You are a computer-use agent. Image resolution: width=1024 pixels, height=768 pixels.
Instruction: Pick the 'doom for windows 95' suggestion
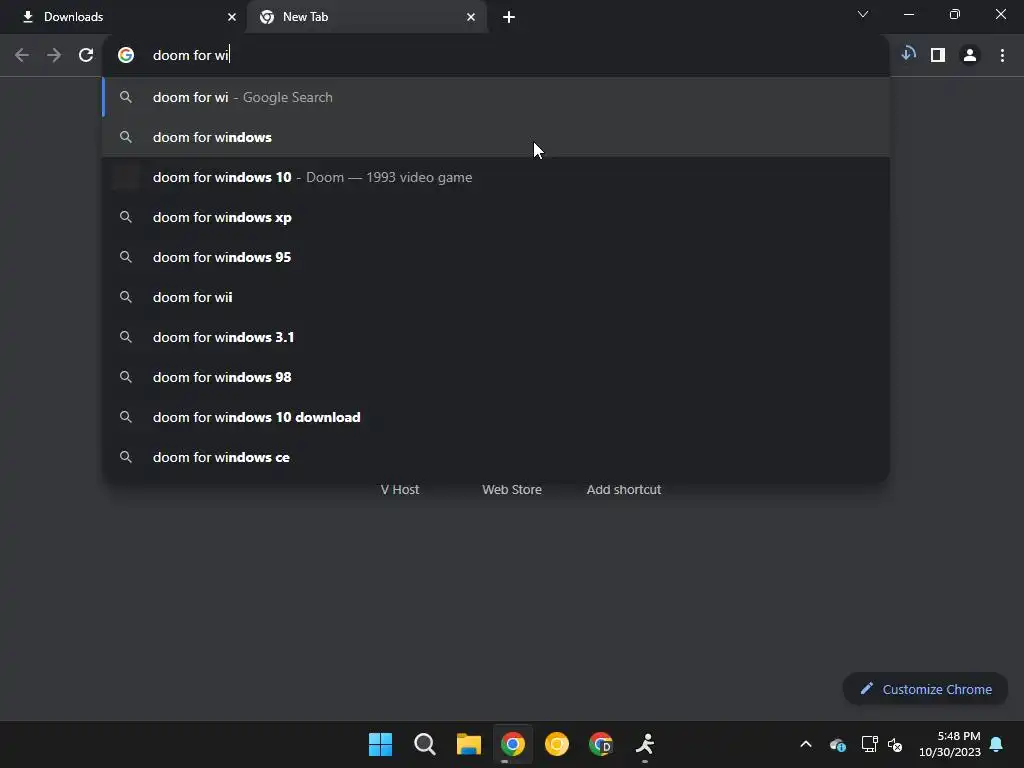pyautogui.click(x=496, y=257)
